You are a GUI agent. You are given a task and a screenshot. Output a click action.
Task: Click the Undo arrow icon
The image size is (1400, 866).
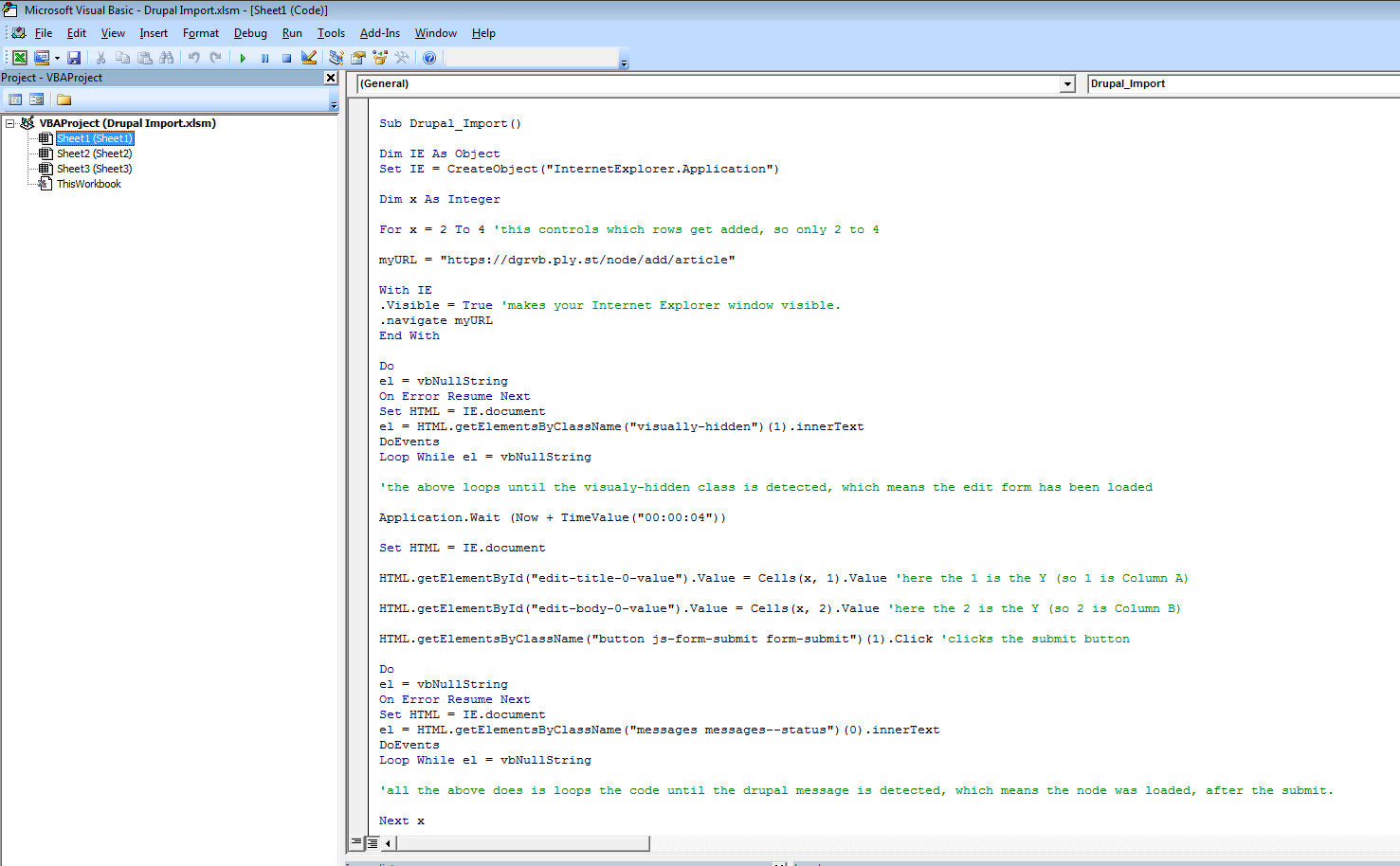(193, 58)
